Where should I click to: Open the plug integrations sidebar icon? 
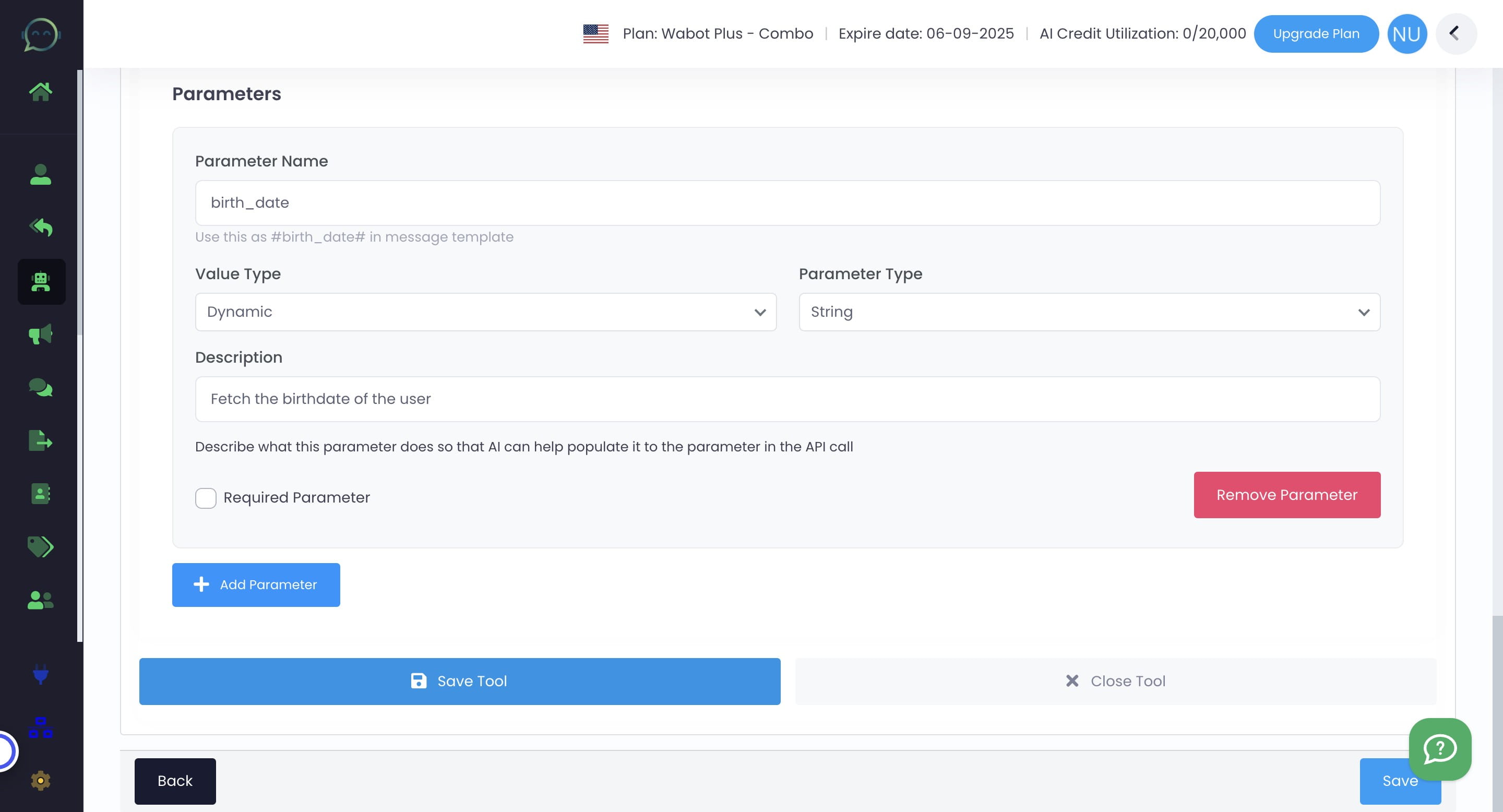40,675
